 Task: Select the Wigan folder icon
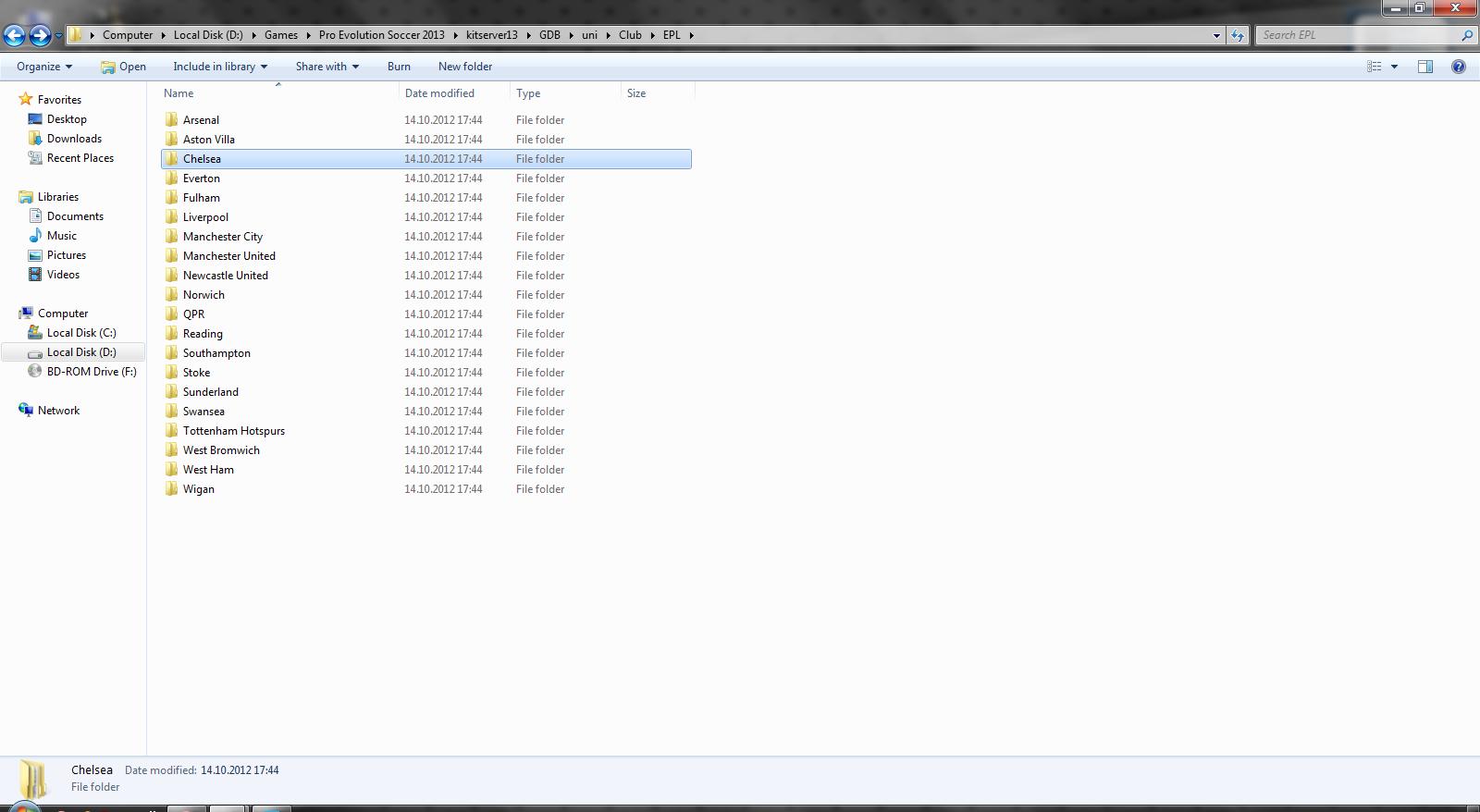(171, 489)
